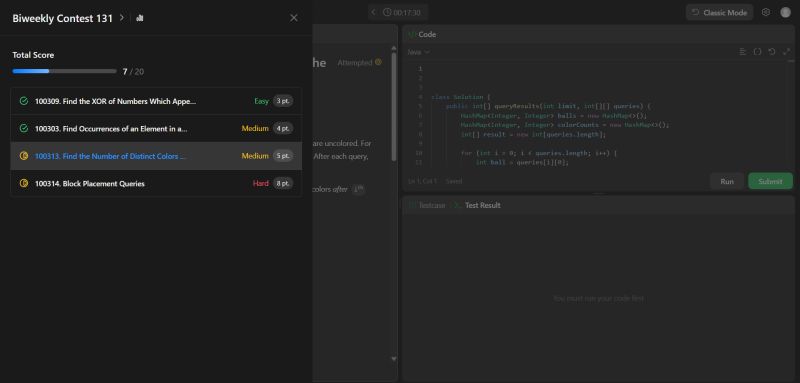The width and height of the screenshot is (800, 383).
Task: Click the format code icon in the editor
Action: point(743,52)
